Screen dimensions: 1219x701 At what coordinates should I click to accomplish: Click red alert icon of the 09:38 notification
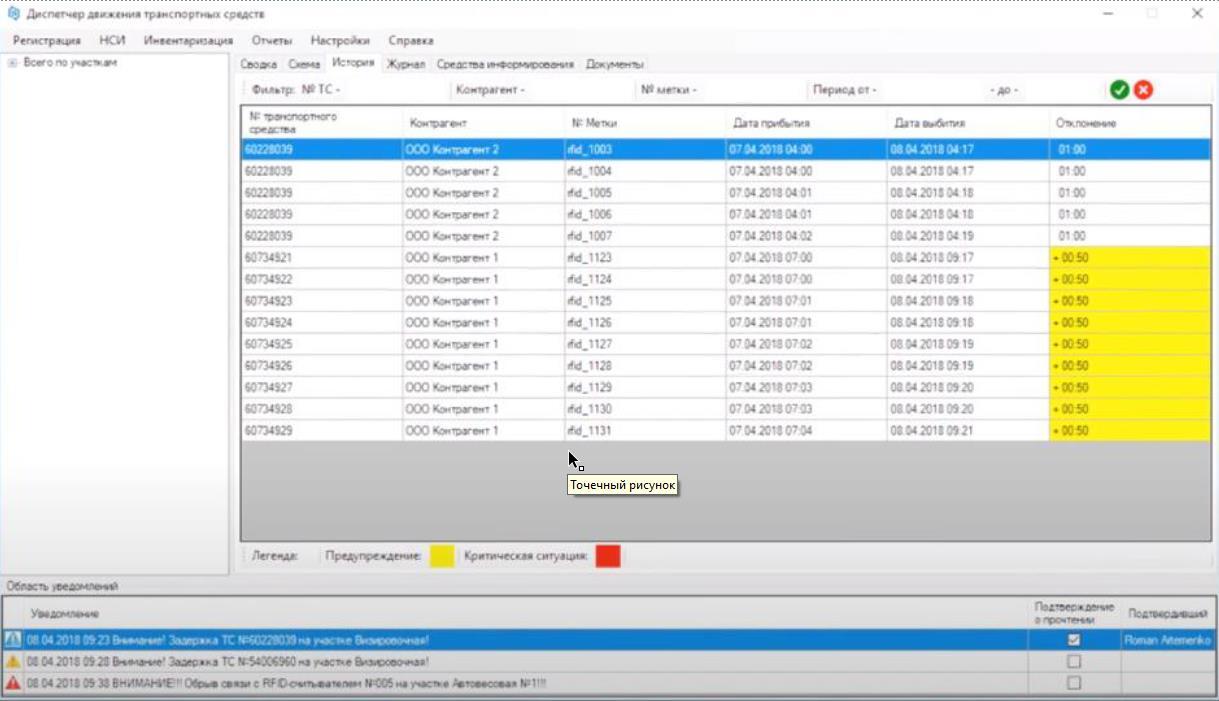click(x=12, y=684)
